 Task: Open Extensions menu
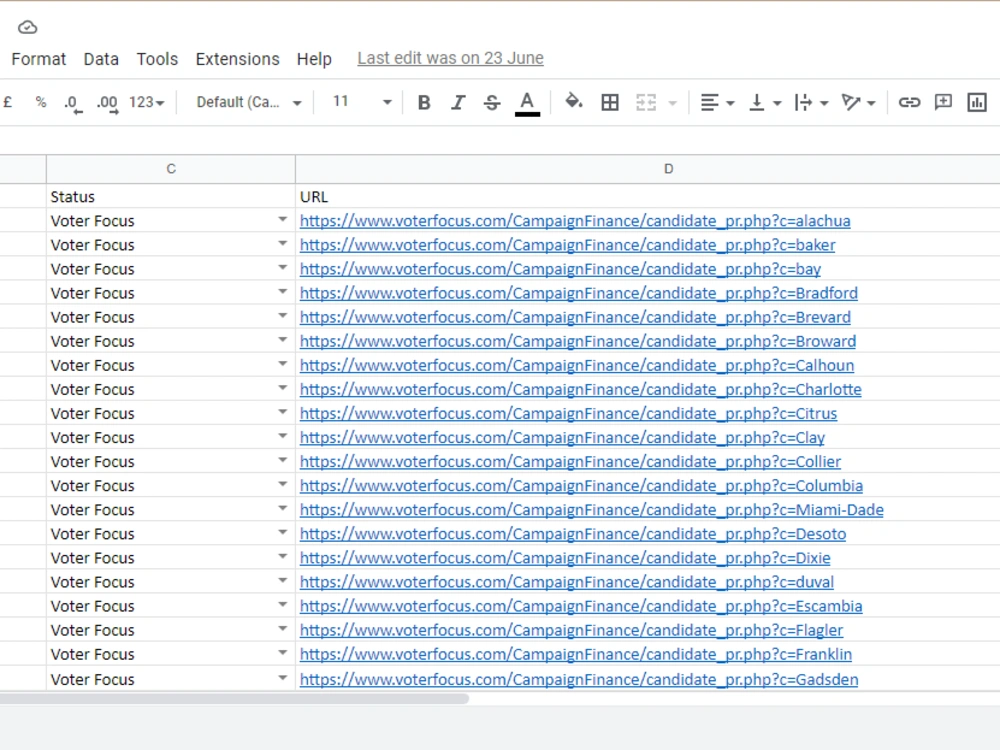[x=237, y=59]
